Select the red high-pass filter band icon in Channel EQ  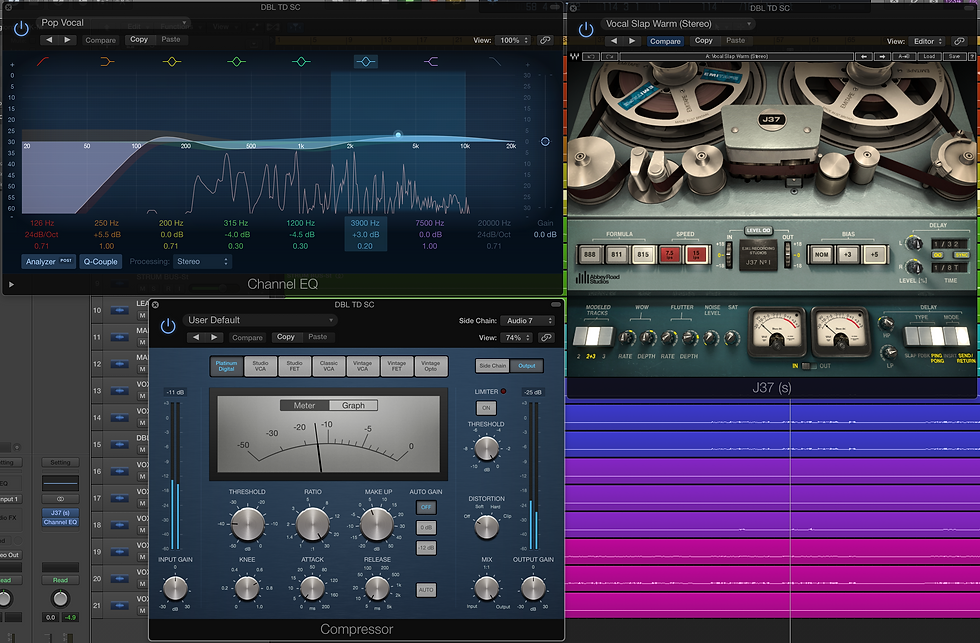[42, 61]
